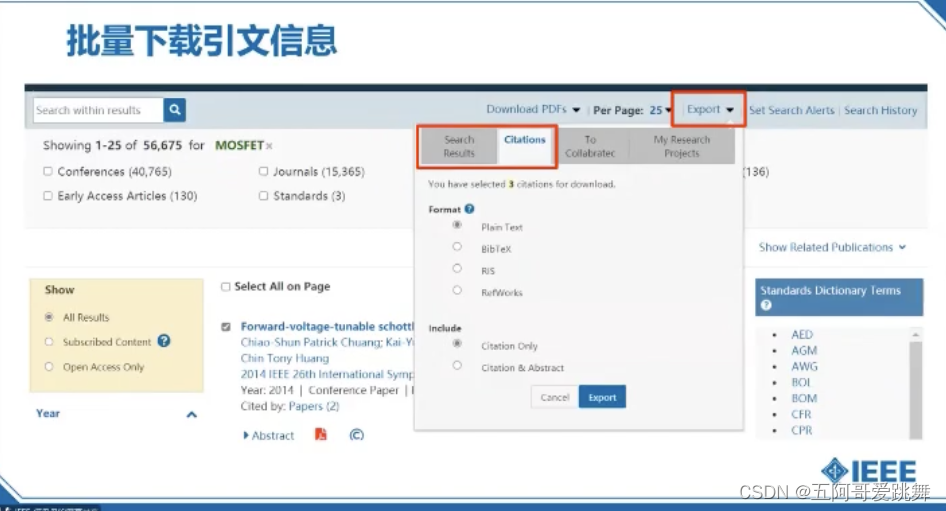This screenshot has width=946, height=511.
Task: Open Search History link
Action: click(880, 110)
